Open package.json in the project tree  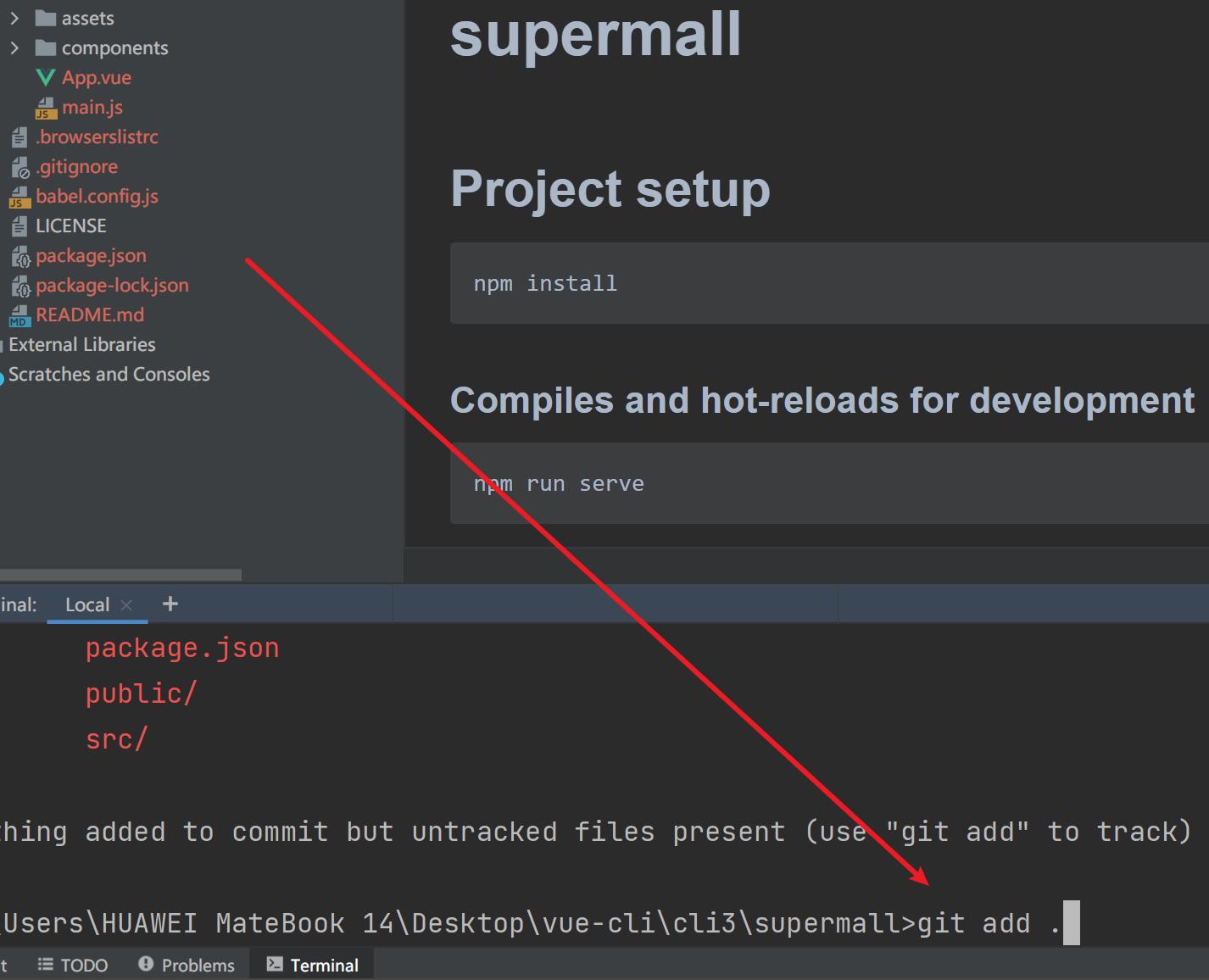coord(91,255)
